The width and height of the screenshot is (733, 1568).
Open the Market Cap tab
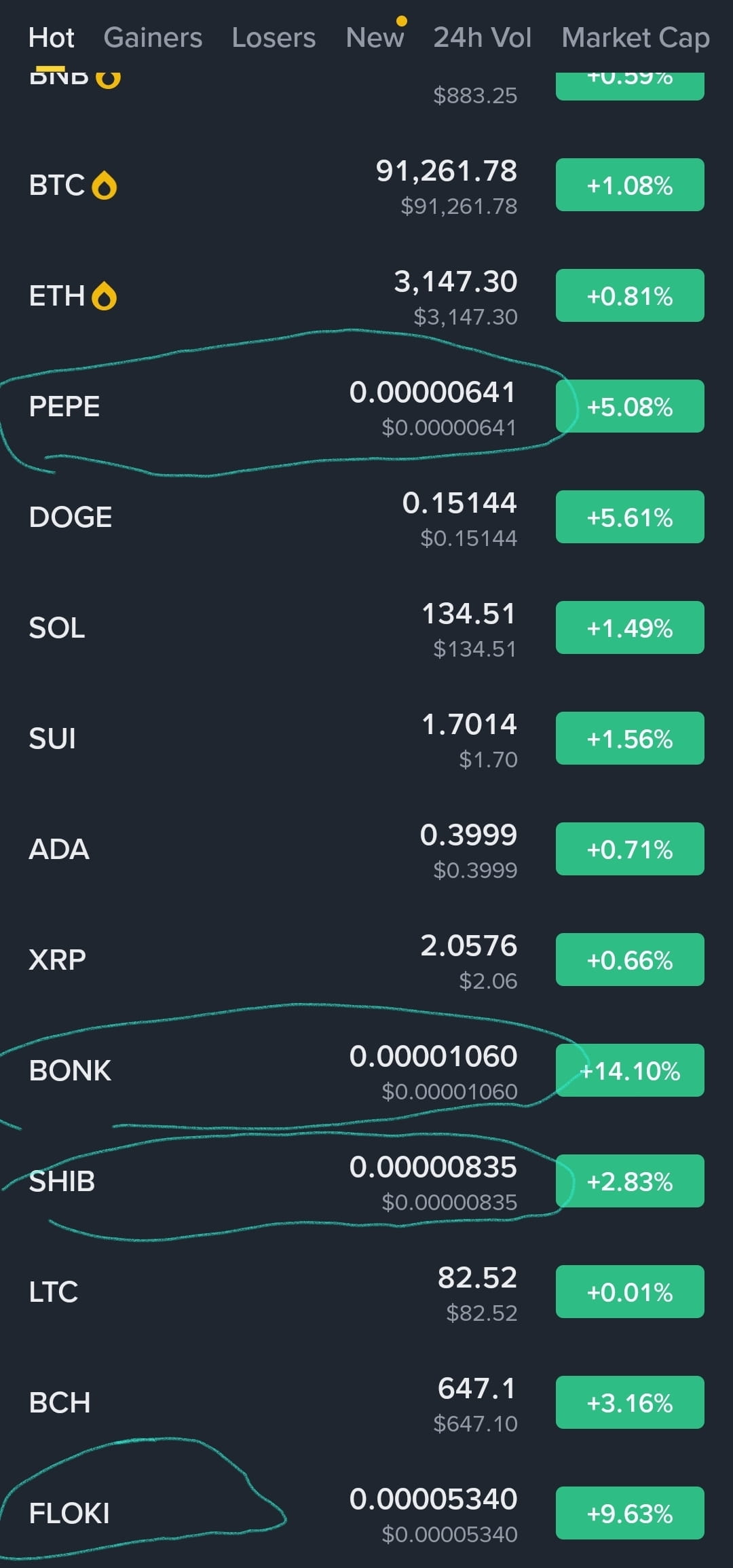click(635, 37)
